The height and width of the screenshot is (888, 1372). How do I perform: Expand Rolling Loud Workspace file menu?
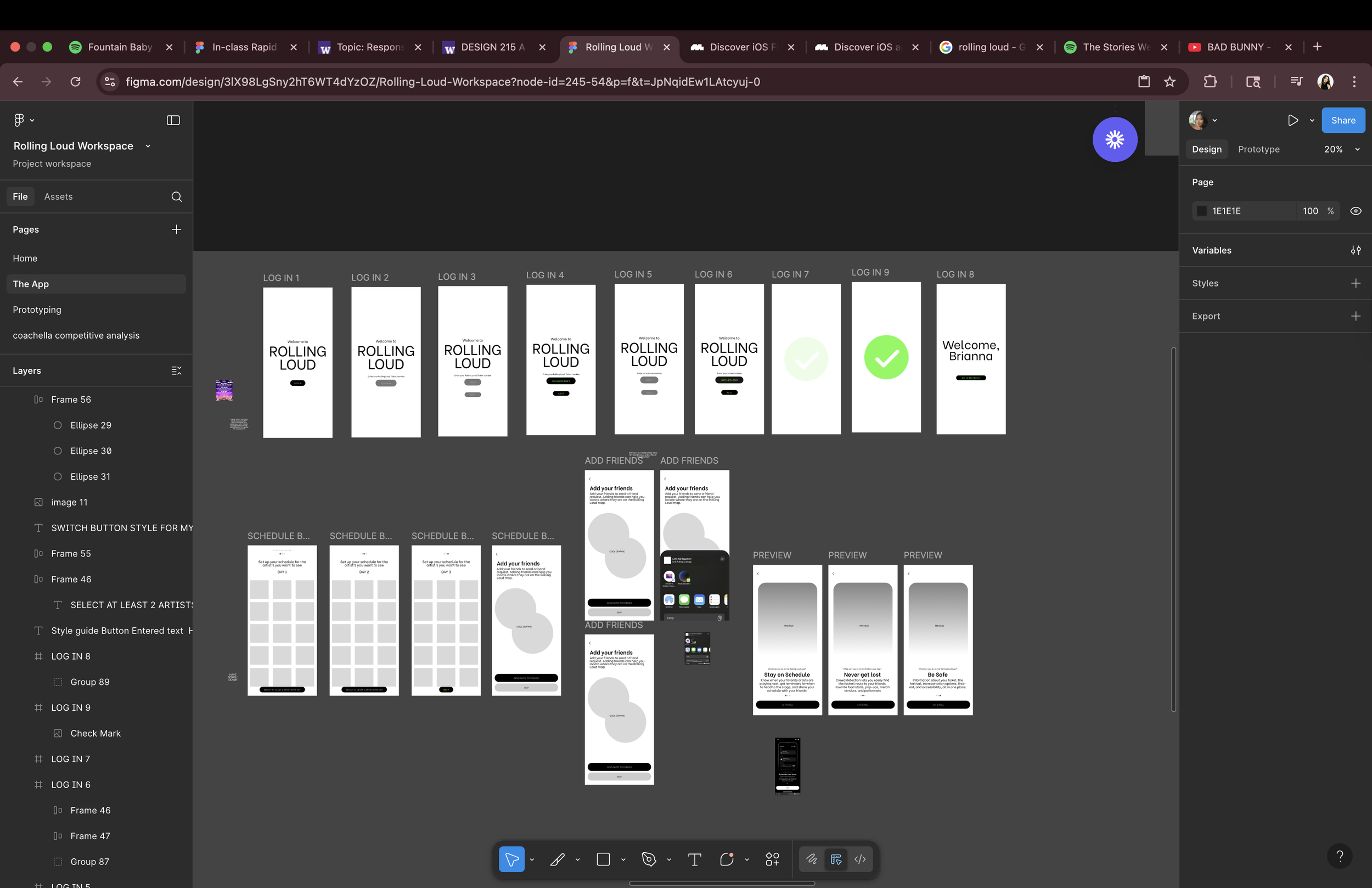(x=148, y=147)
